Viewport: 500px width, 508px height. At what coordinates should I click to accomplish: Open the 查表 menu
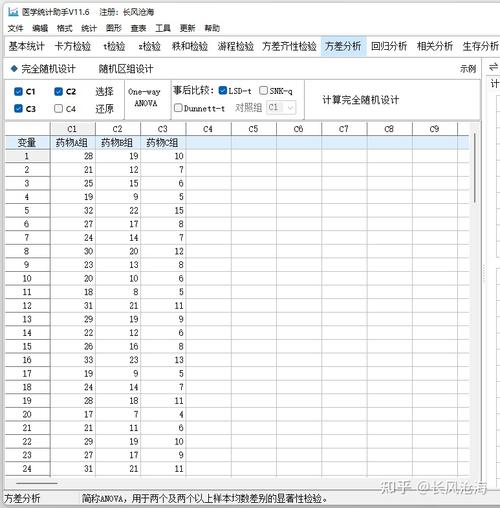pos(138,28)
